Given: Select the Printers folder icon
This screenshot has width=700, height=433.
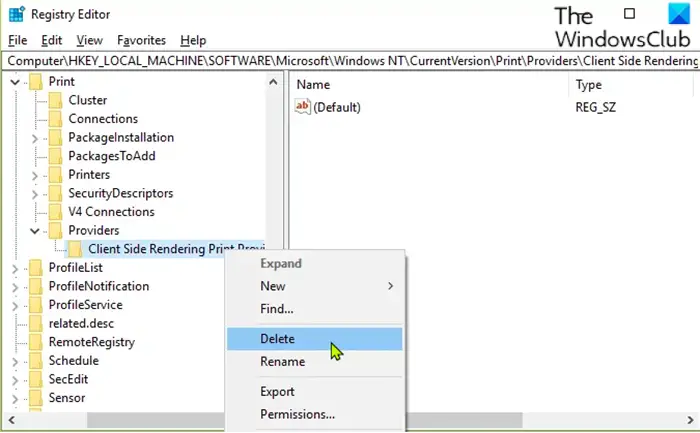Looking at the screenshot, I should click(x=55, y=175).
